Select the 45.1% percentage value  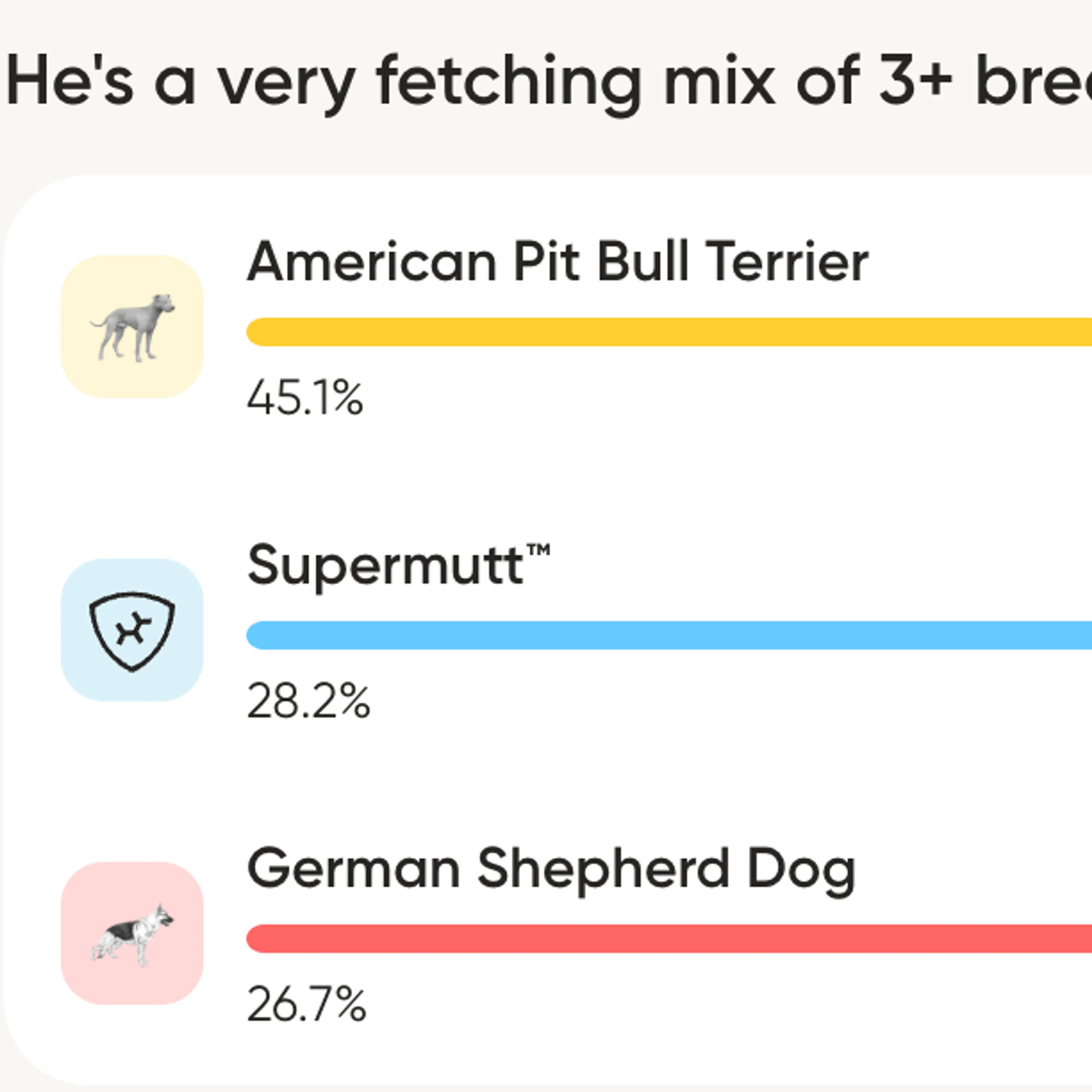point(305,398)
